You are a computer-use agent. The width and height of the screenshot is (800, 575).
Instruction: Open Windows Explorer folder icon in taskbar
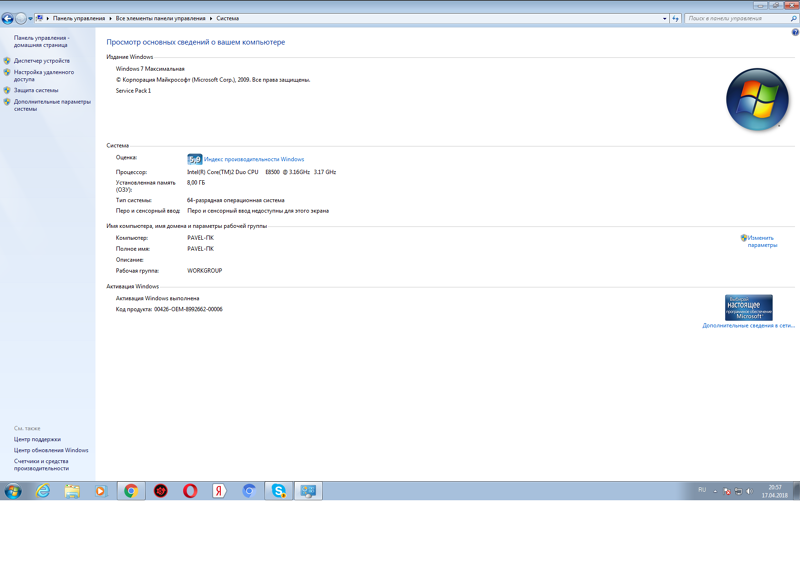point(72,491)
